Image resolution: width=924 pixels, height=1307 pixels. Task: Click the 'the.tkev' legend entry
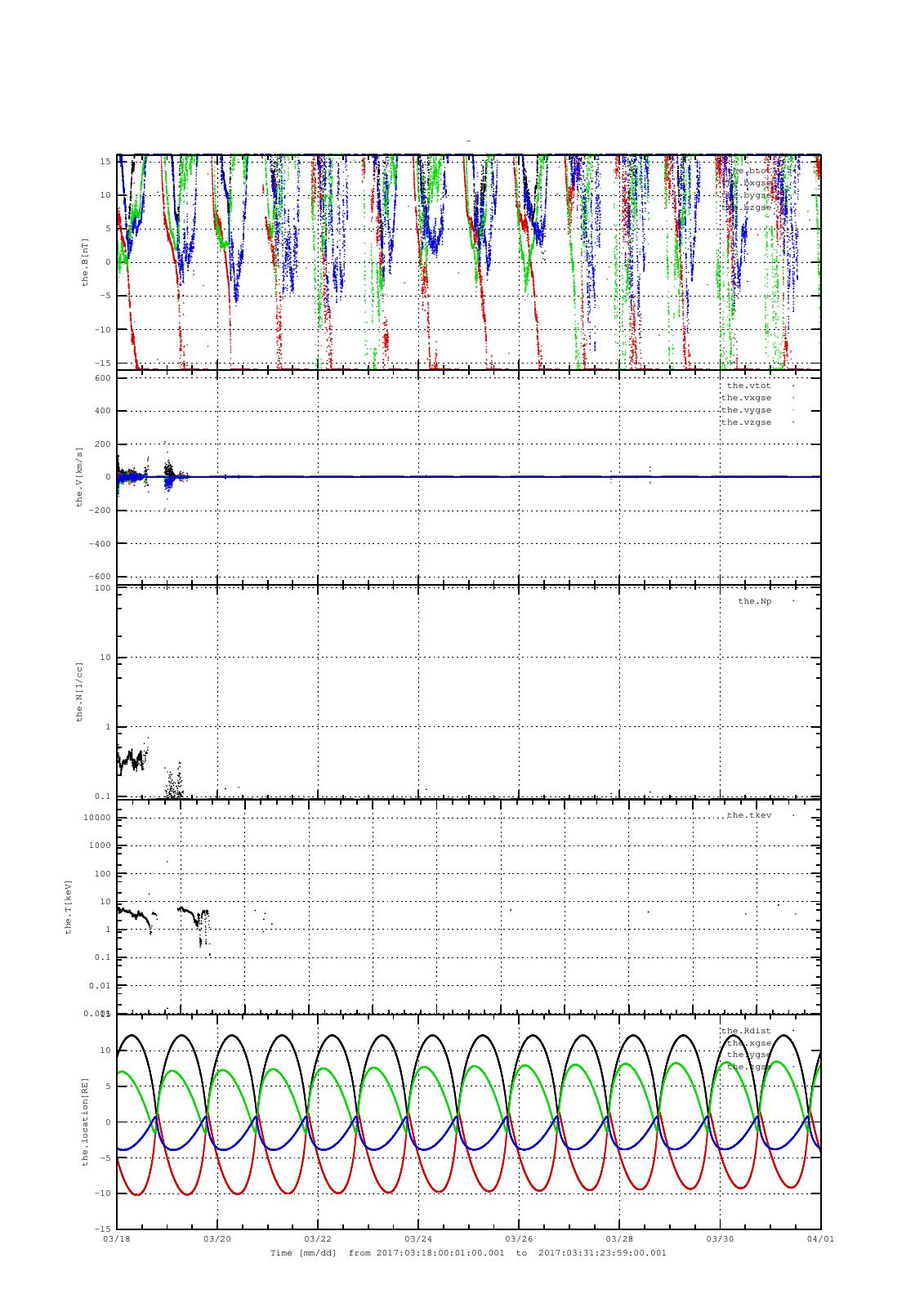[x=748, y=815]
